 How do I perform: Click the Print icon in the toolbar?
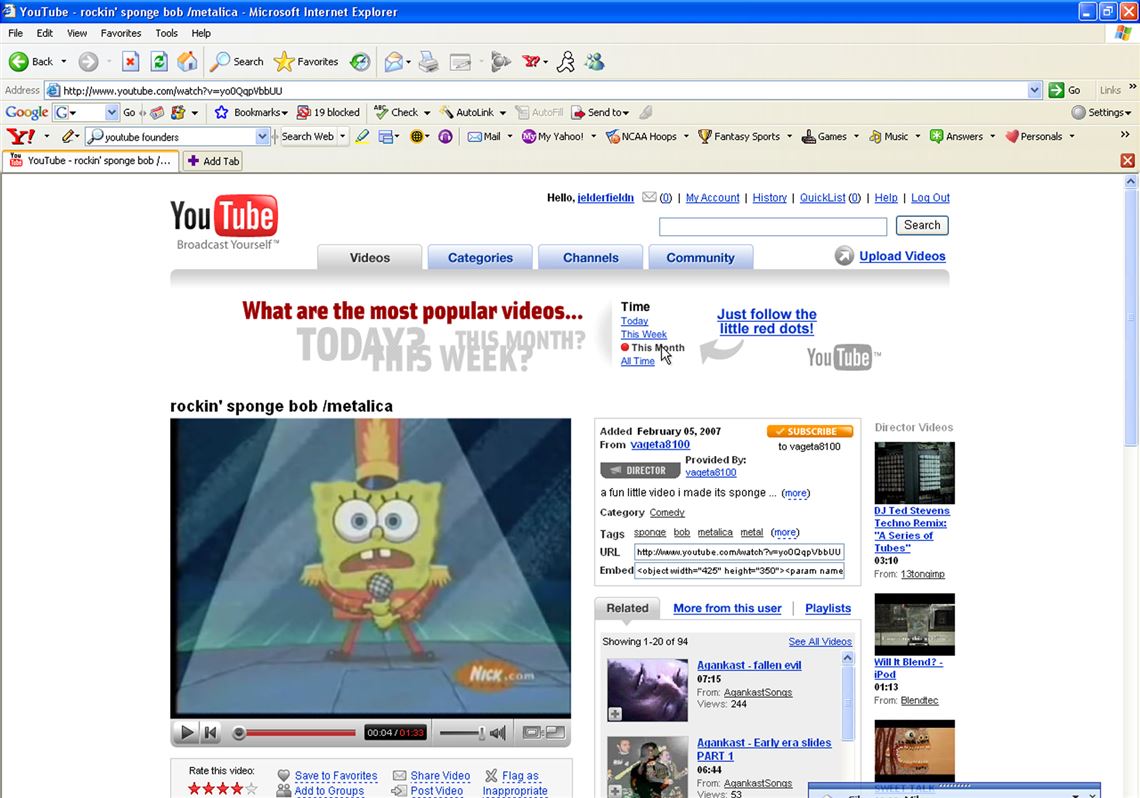(428, 62)
